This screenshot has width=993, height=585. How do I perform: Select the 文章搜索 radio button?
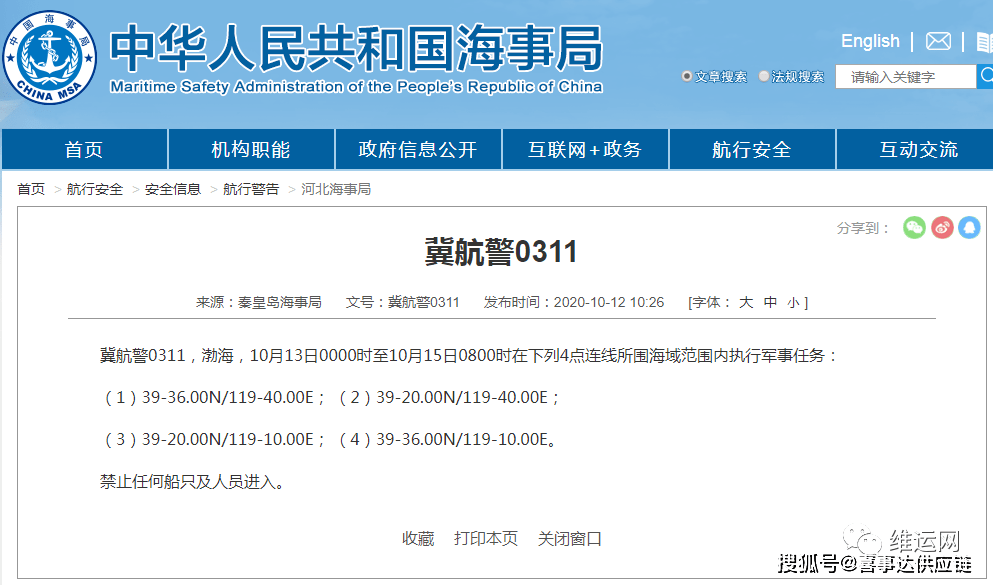[x=686, y=77]
